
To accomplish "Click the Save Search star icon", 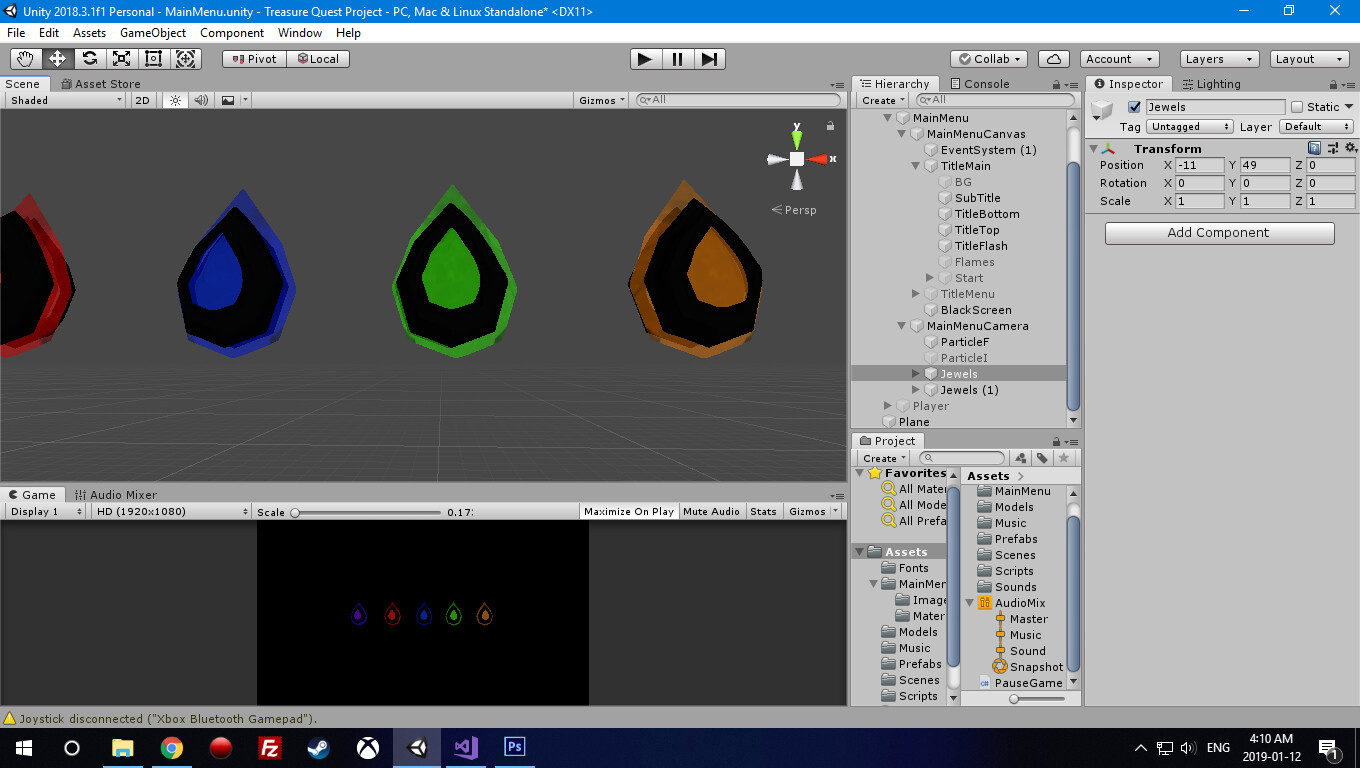I will (x=1064, y=458).
